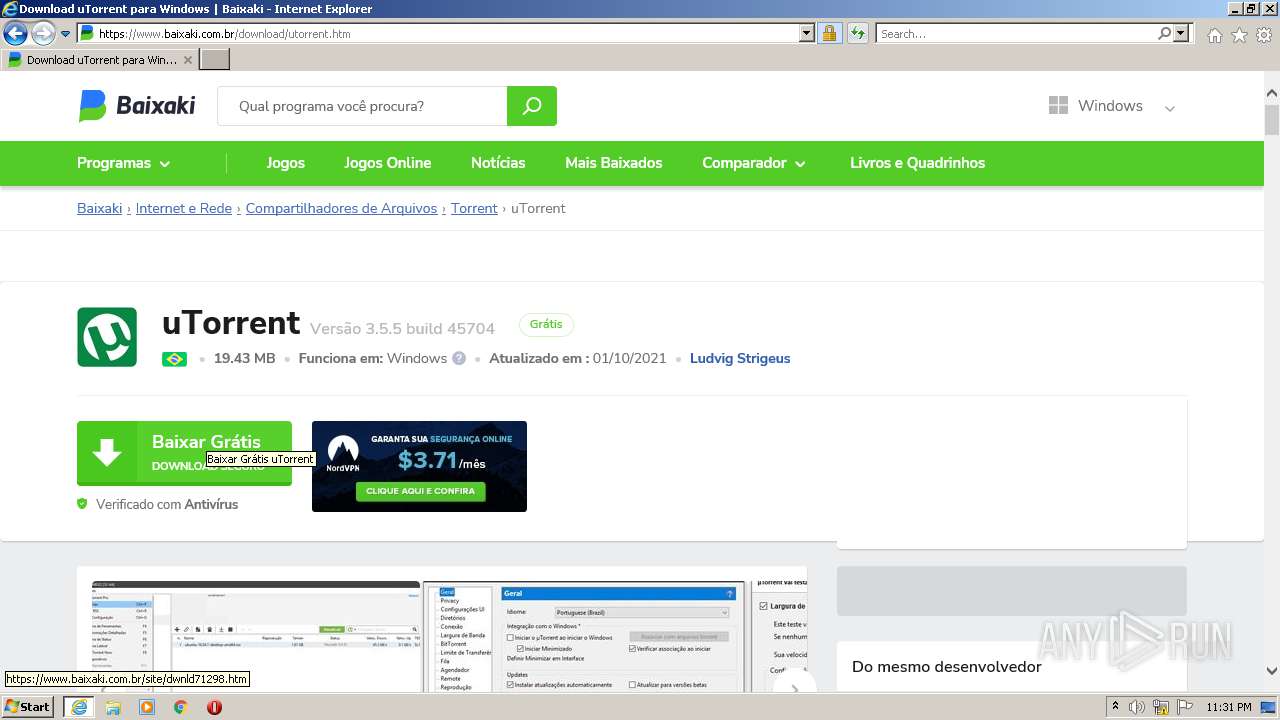Image resolution: width=1280 pixels, height=720 pixels.
Task: Click the address bar URL field
Action: [438, 33]
